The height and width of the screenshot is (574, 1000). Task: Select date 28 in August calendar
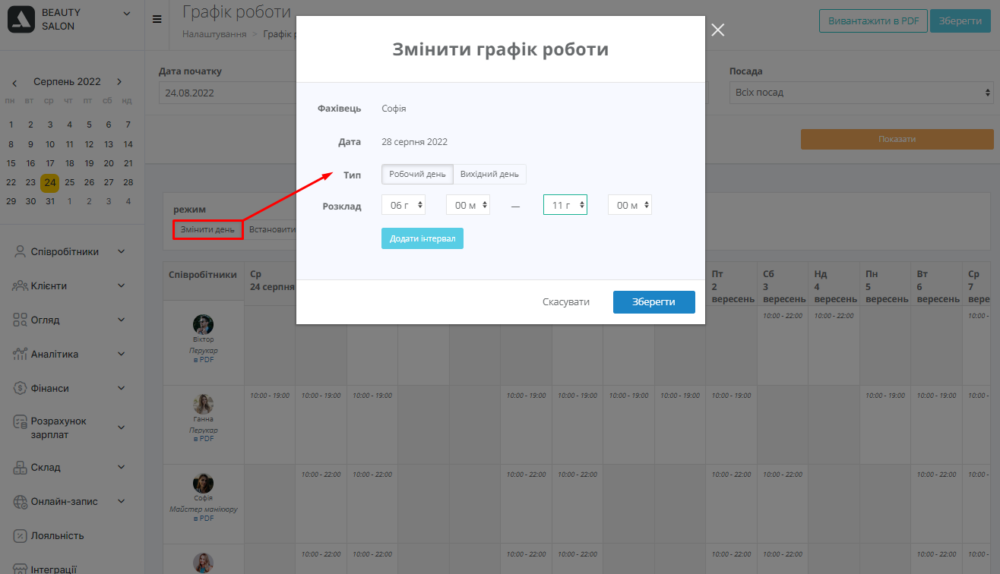click(128, 182)
